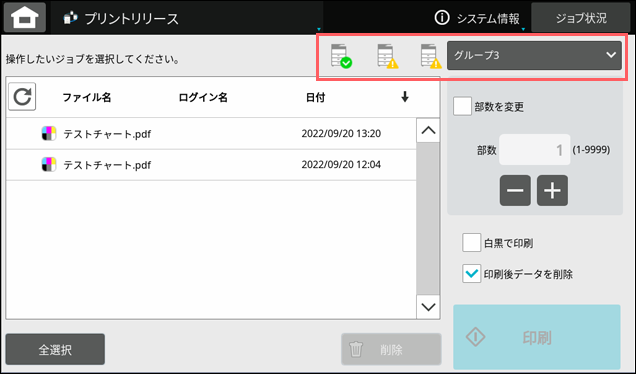Select the printer icon with warning beside the グループ3 dropdown
Screen dimensions: 636x374
tap(431, 56)
